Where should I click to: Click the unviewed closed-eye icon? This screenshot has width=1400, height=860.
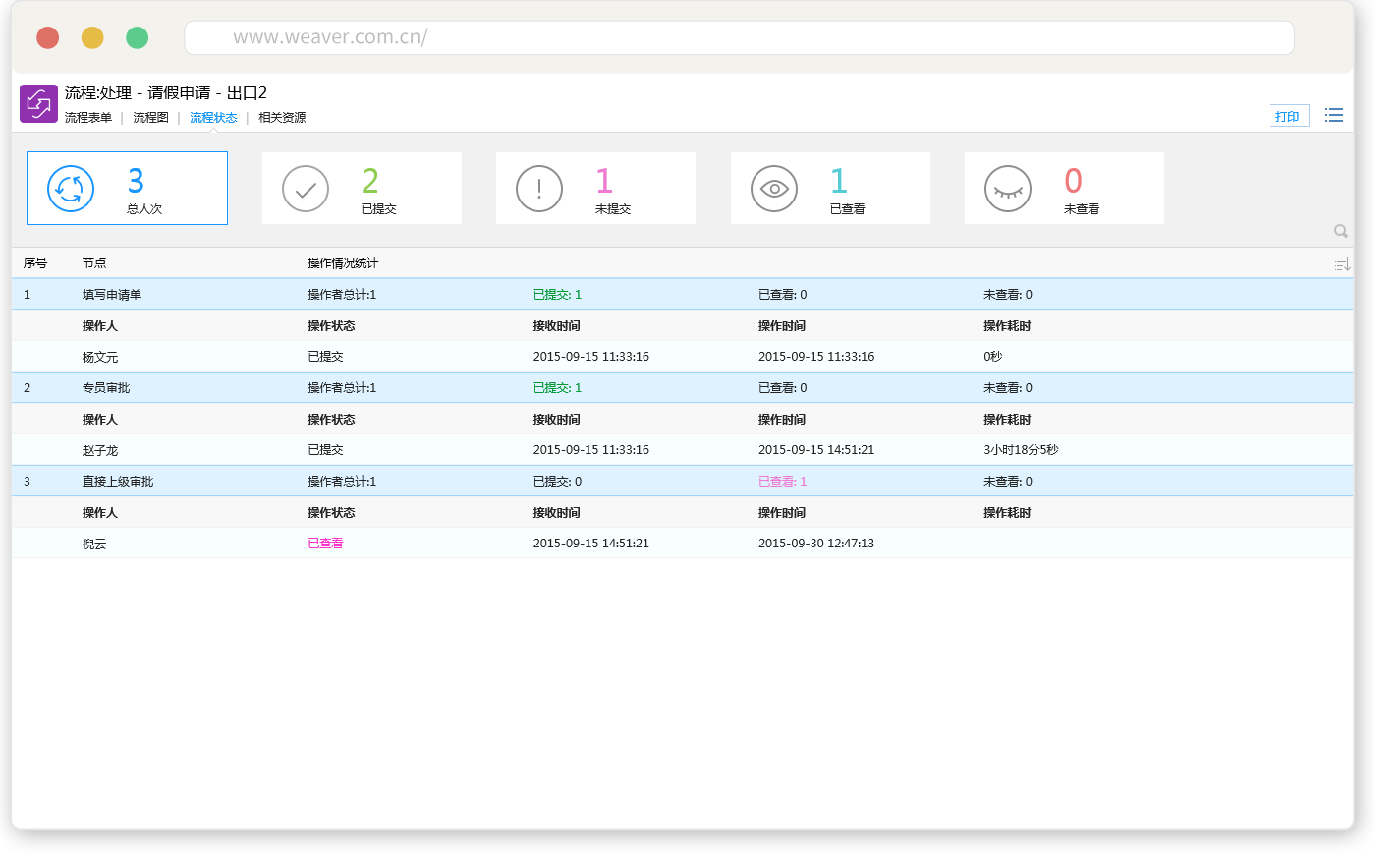1008,189
